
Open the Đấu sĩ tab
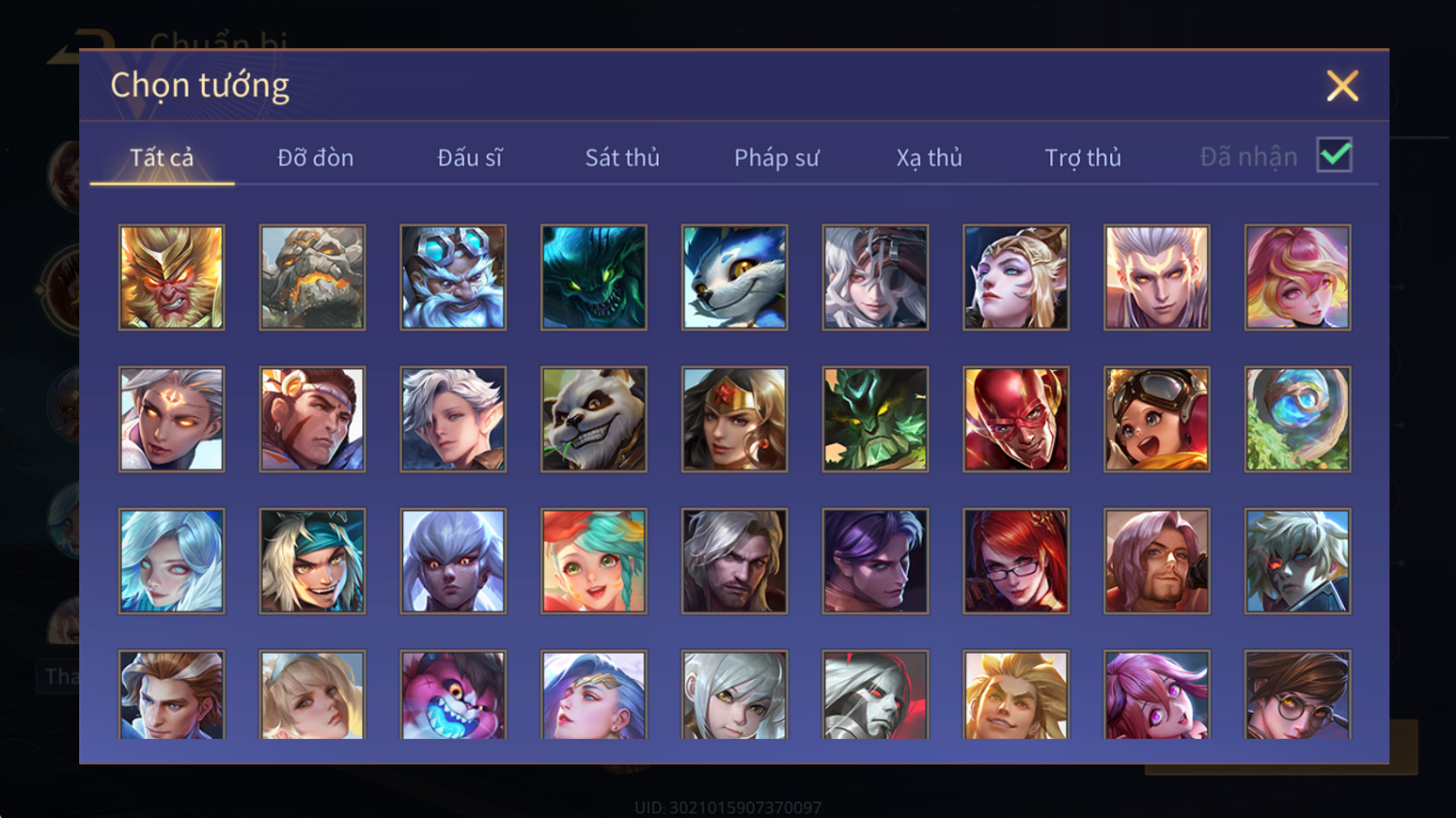(x=470, y=157)
